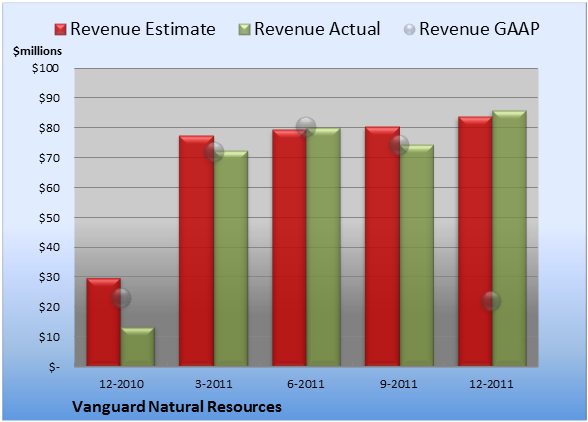Click the $90 y-axis label
The width and height of the screenshot is (588, 422).
click(49, 98)
